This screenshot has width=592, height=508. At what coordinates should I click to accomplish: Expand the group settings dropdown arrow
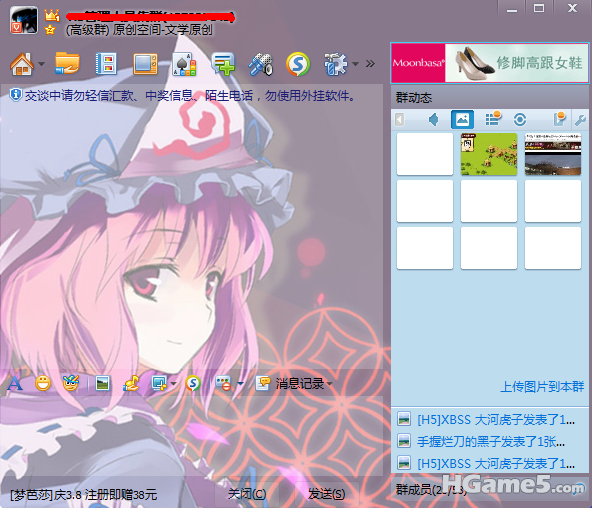coord(355,64)
